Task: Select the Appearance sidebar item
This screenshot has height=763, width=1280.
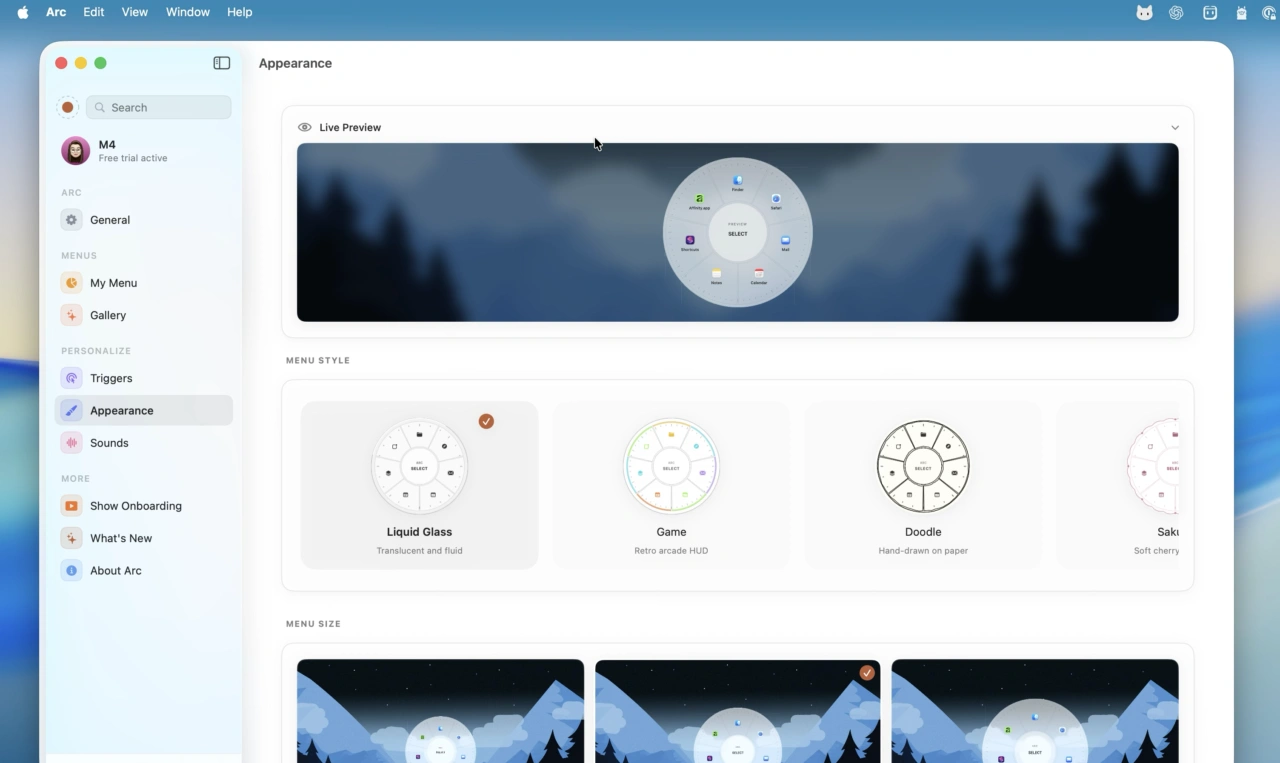Action: pos(144,410)
